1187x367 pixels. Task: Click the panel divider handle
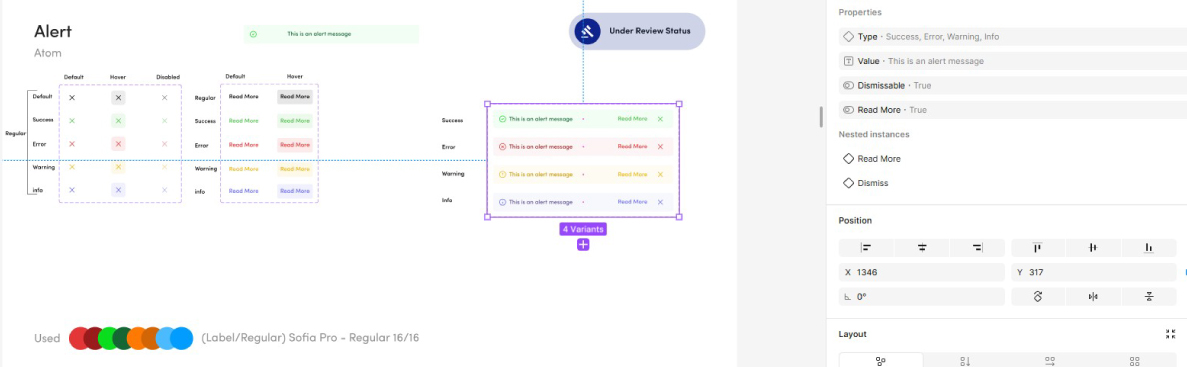pyautogui.click(x=821, y=117)
